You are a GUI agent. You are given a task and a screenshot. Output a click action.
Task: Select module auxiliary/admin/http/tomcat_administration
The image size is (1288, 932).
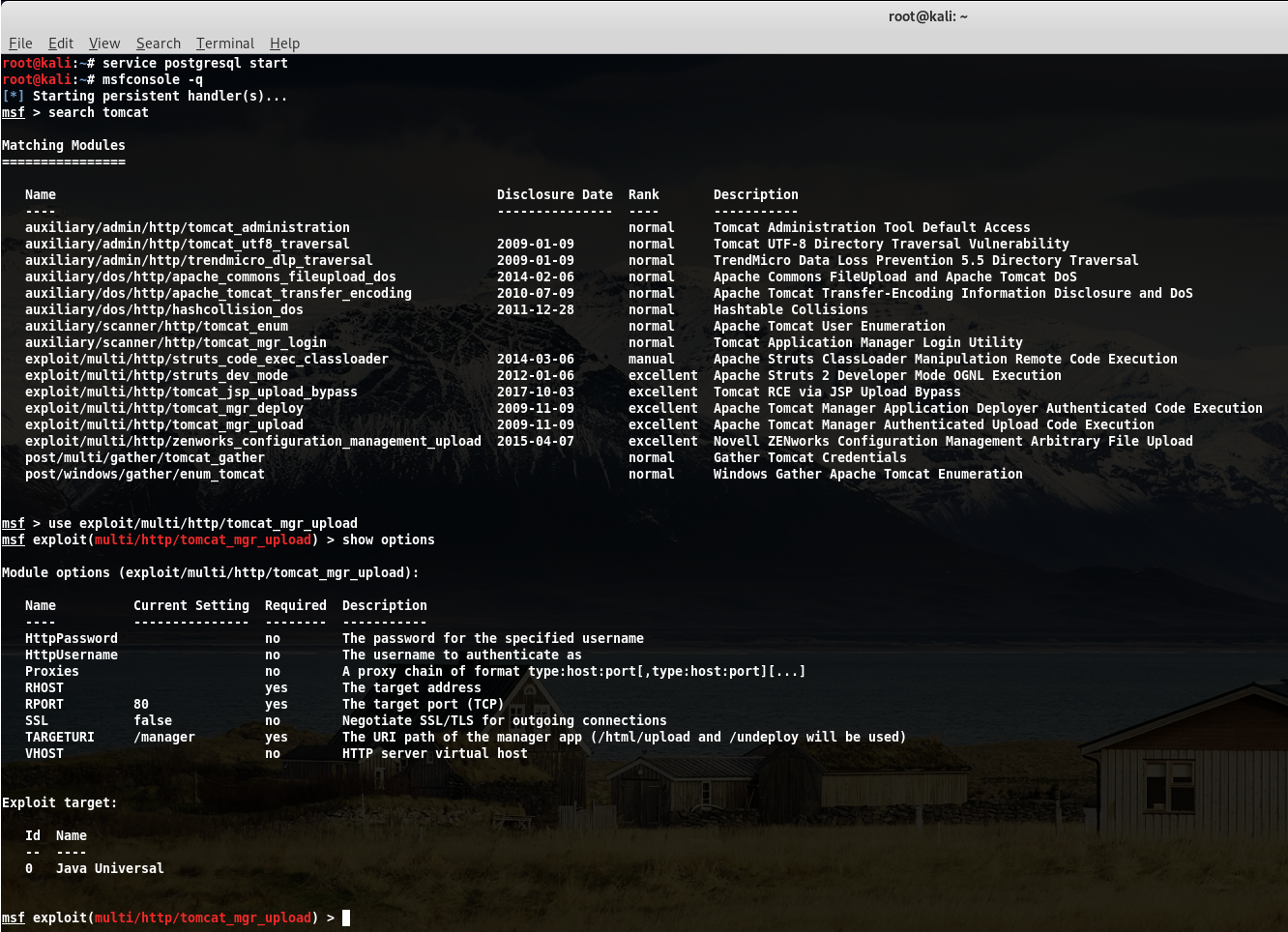pyautogui.click(x=188, y=227)
